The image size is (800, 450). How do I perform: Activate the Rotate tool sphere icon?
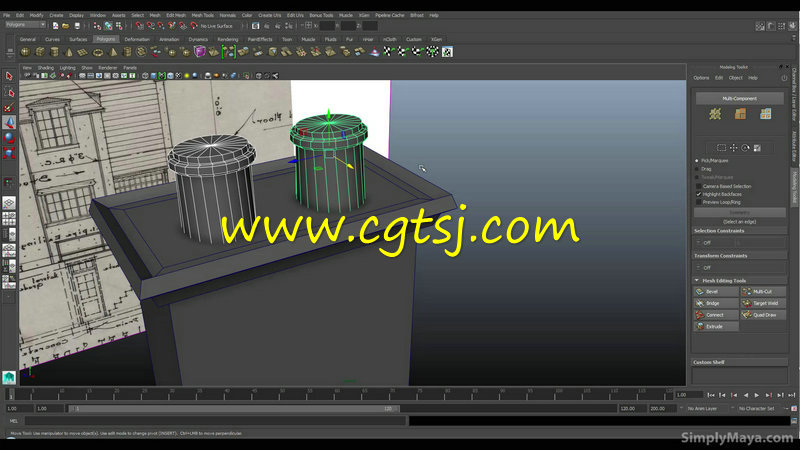(9, 138)
